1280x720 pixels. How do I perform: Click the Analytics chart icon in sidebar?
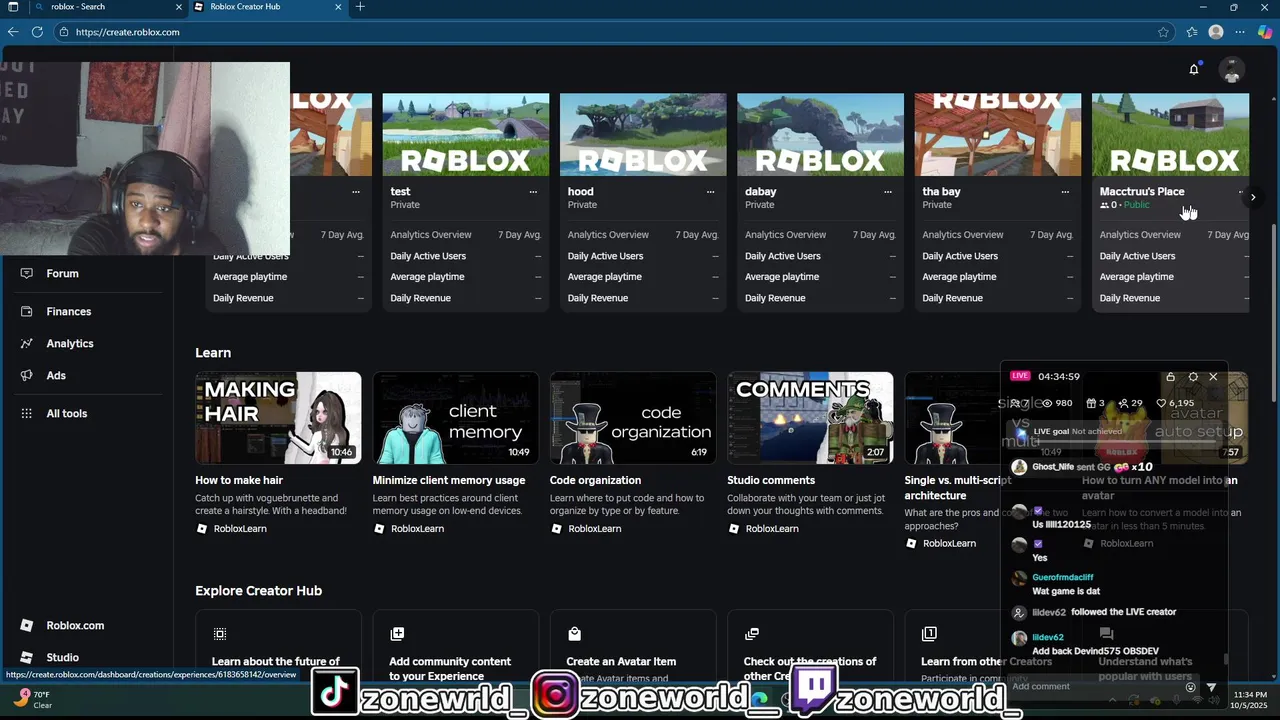pos(27,343)
